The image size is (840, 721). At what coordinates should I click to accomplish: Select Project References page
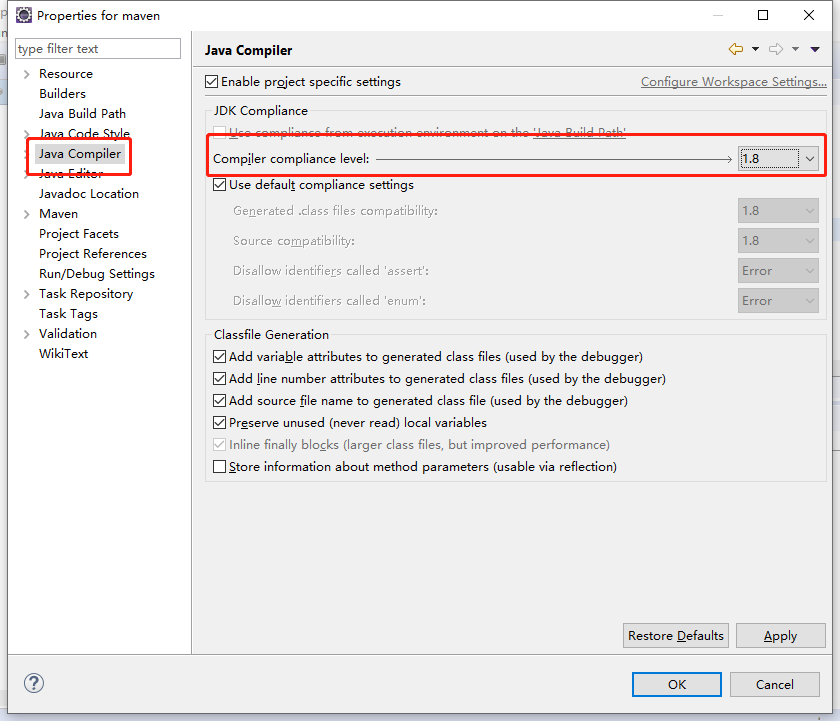(93, 254)
